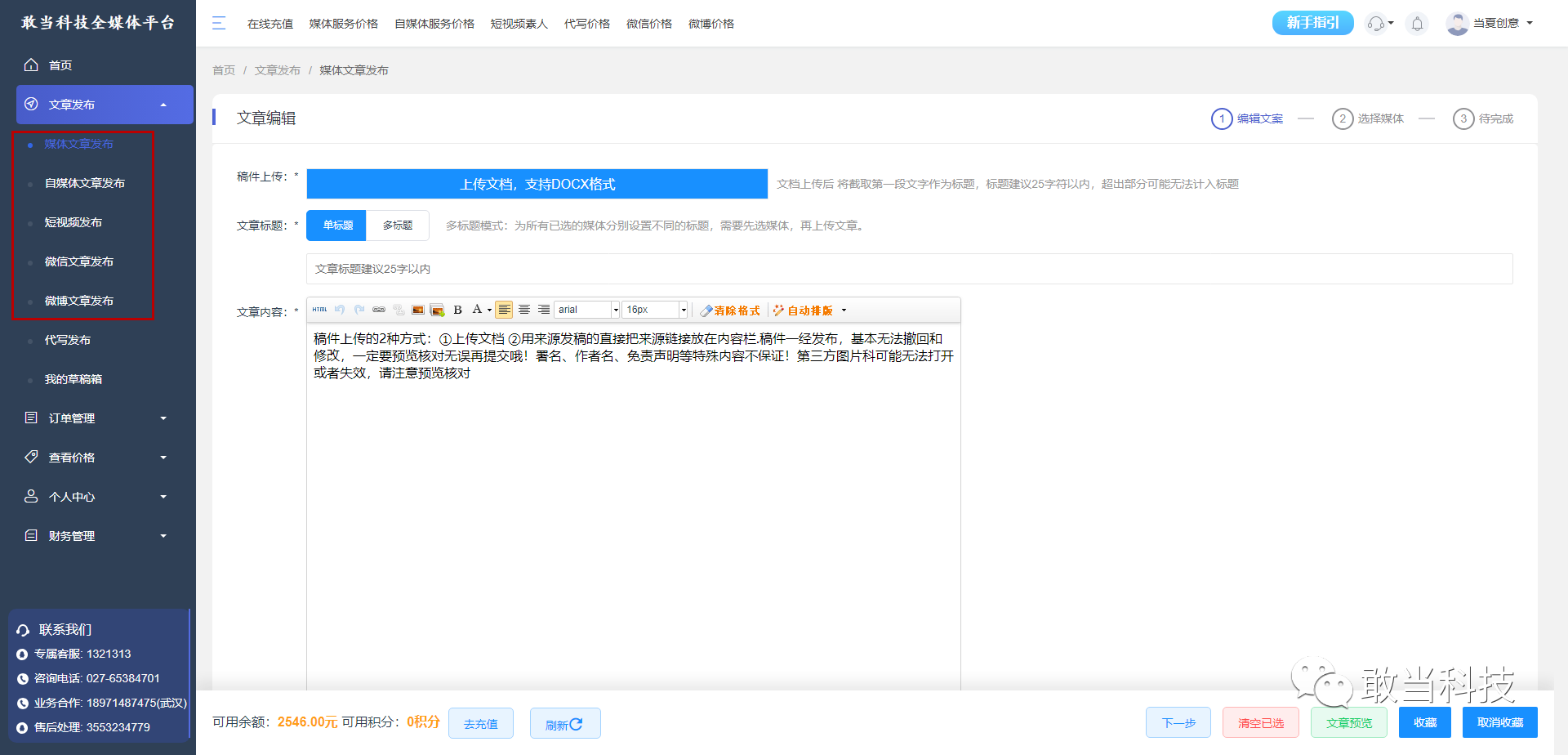Open 媒体服务价格 in top menu
This screenshot has height=755, width=1568.
point(344,24)
